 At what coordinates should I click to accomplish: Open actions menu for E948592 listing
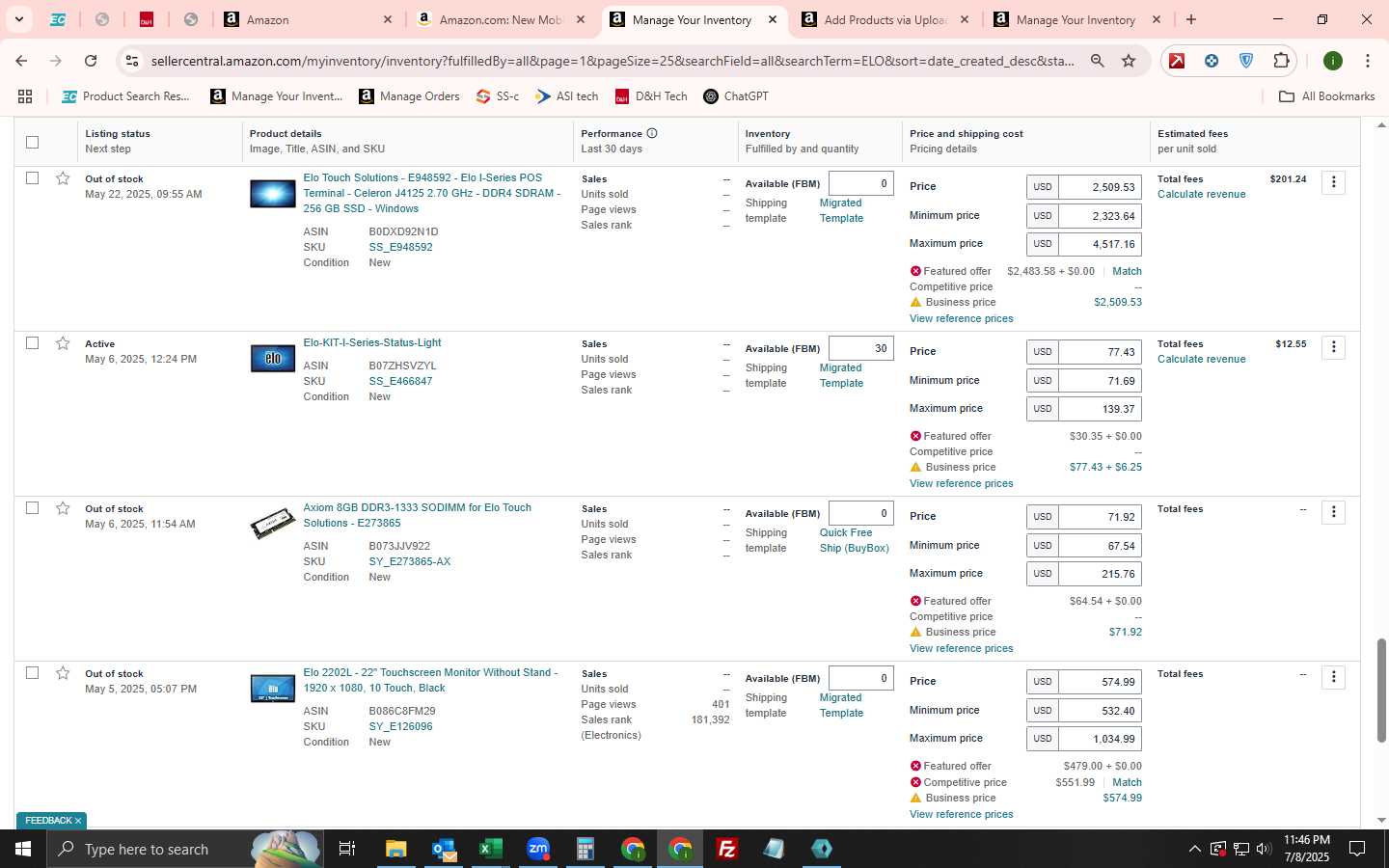click(x=1333, y=182)
